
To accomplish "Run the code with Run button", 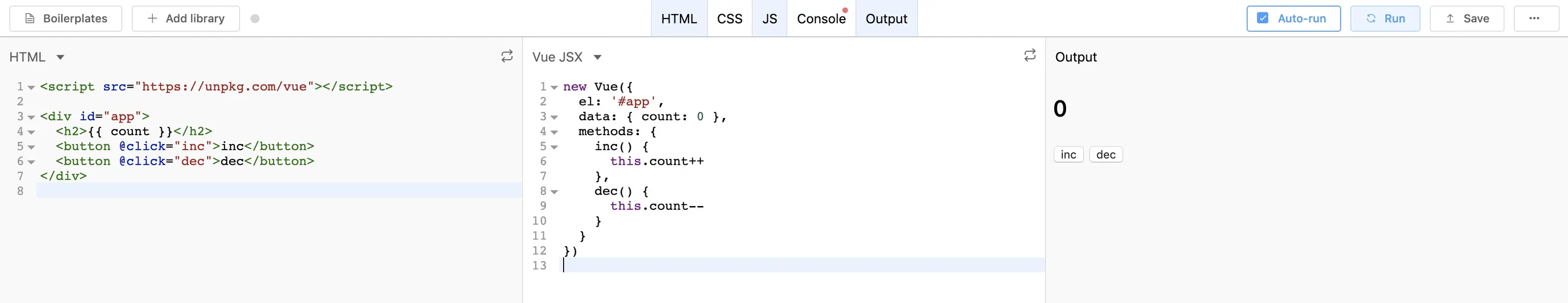I will click(x=1385, y=19).
